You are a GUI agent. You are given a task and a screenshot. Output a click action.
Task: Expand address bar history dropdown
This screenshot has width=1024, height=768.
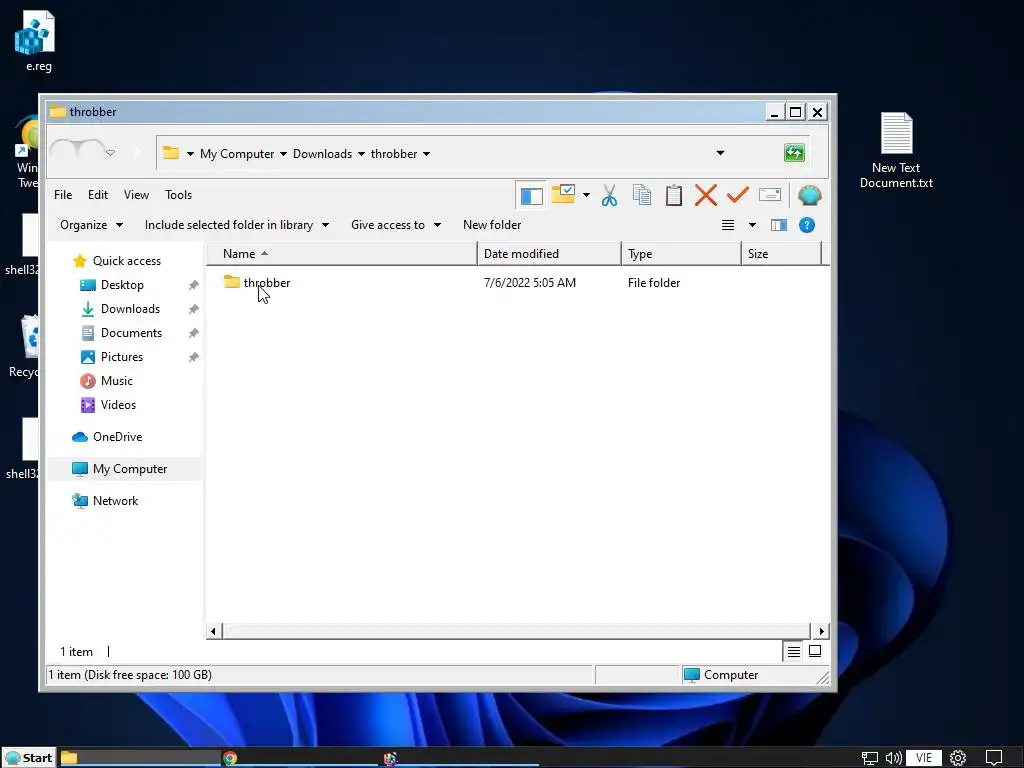(720, 153)
